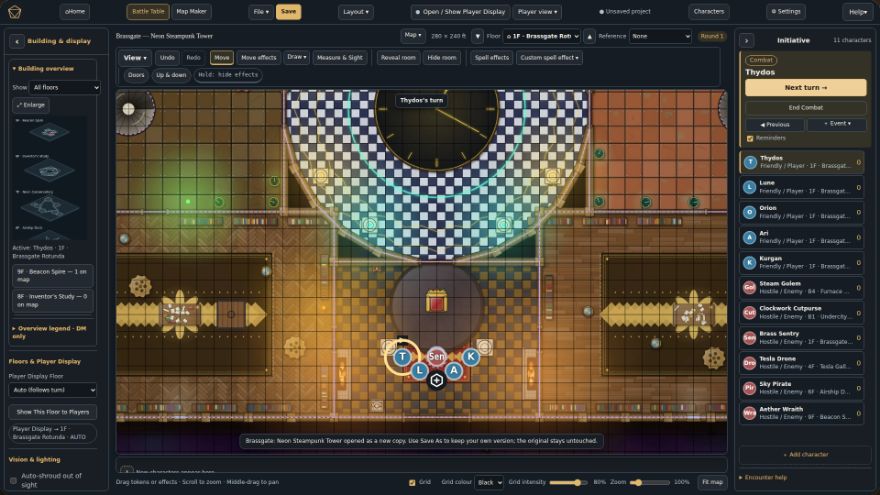
Task: Click Next turn button
Action: pos(805,88)
